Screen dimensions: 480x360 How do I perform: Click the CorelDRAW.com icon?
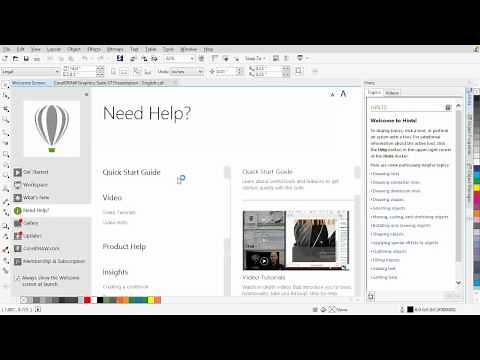(18, 248)
